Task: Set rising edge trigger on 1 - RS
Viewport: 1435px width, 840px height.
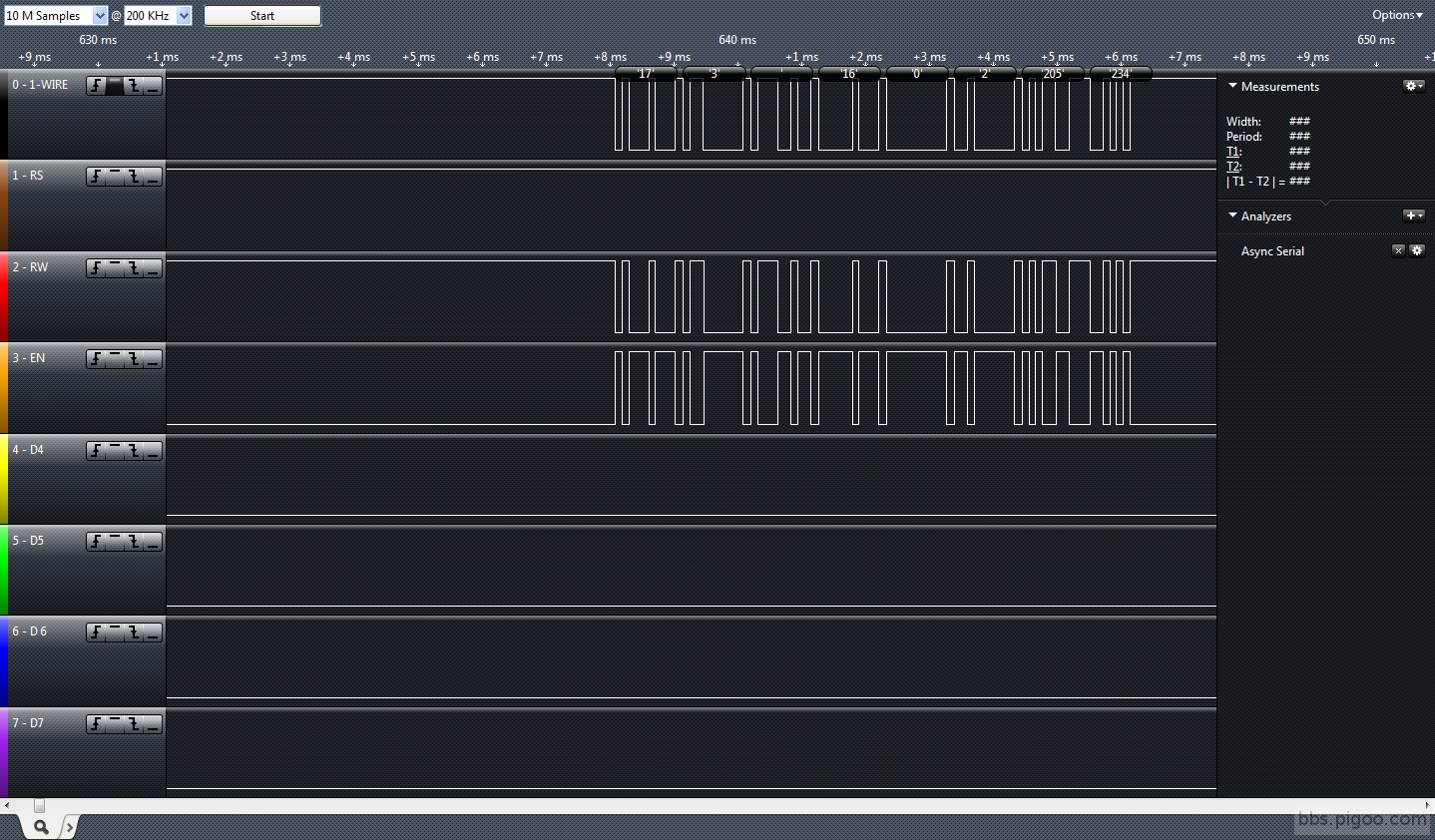Action: tap(96, 177)
